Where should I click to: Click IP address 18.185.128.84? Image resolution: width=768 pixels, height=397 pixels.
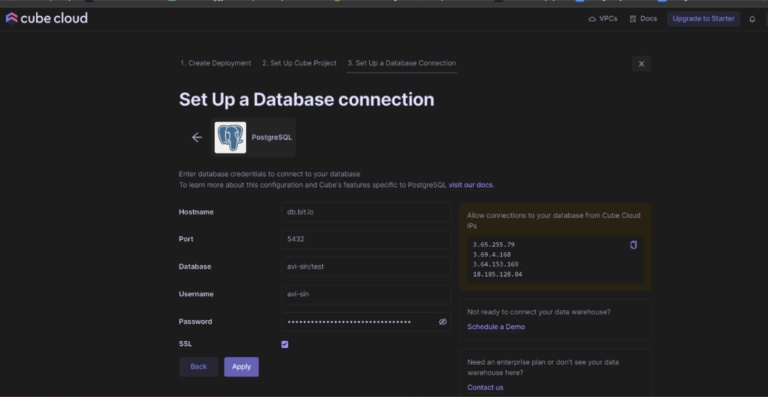coord(497,275)
